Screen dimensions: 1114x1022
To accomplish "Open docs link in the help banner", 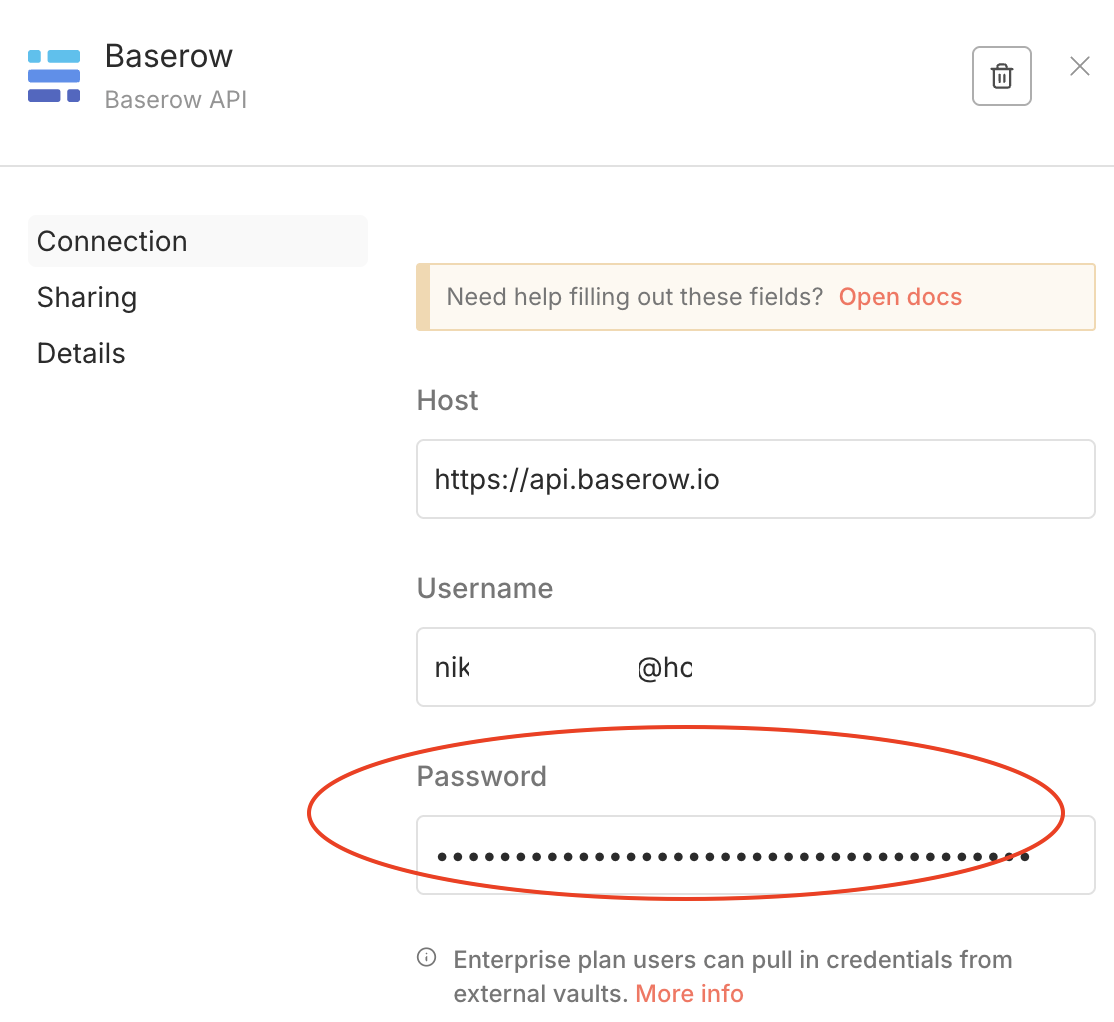I will pyautogui.click(x=900, y=297).
